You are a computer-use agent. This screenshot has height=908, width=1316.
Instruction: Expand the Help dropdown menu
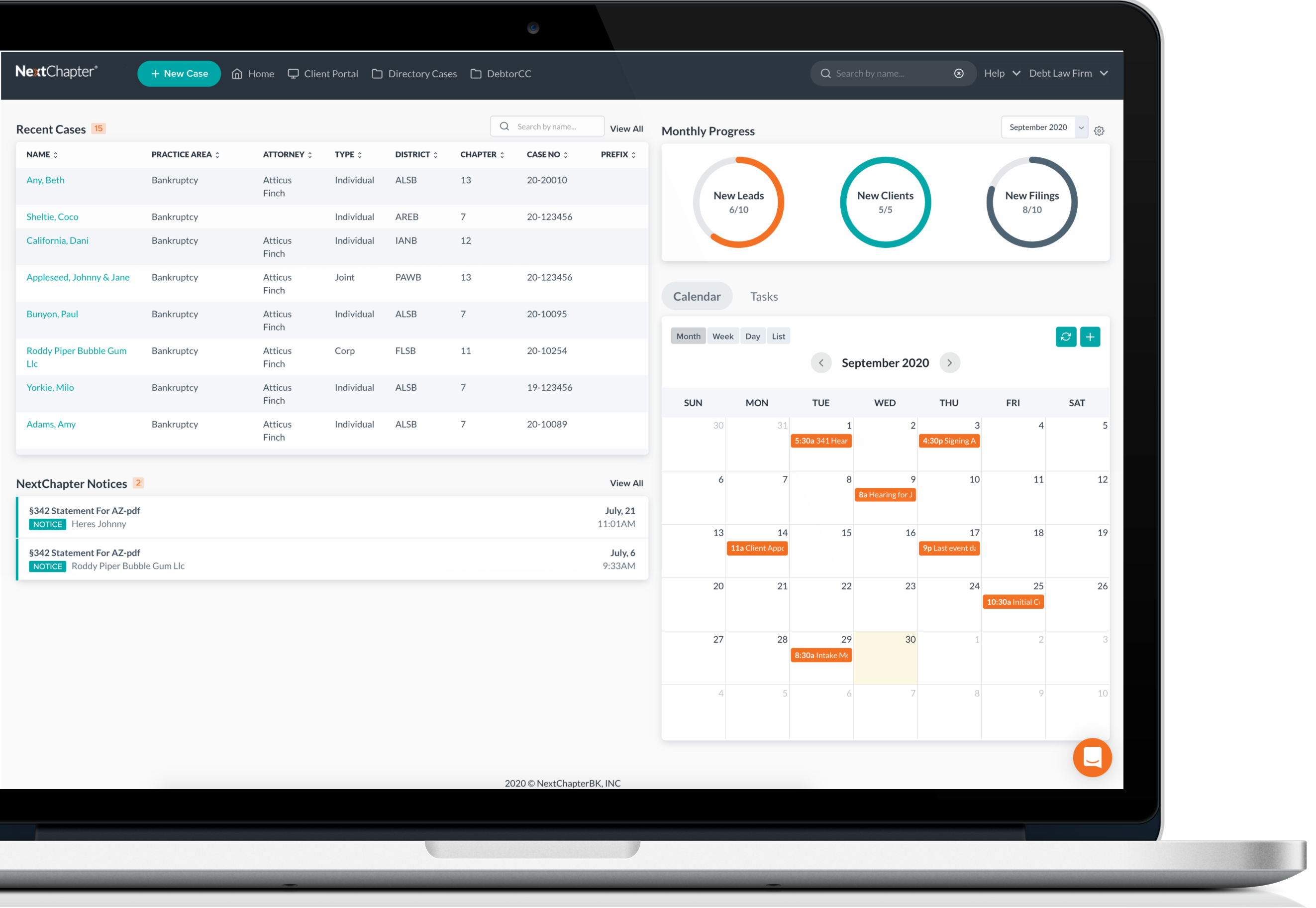pos(1002,73)
